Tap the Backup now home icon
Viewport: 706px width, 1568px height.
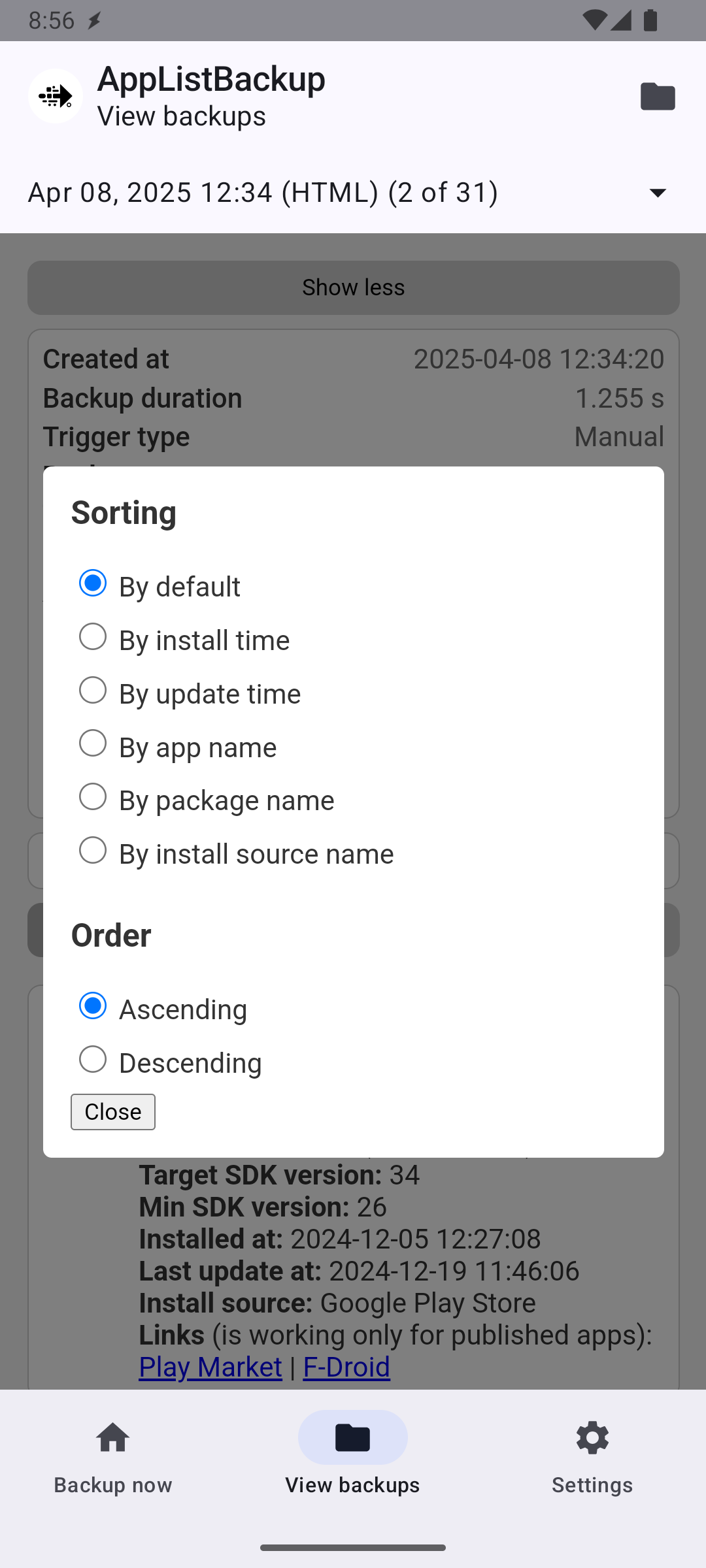pos(113,1438)
